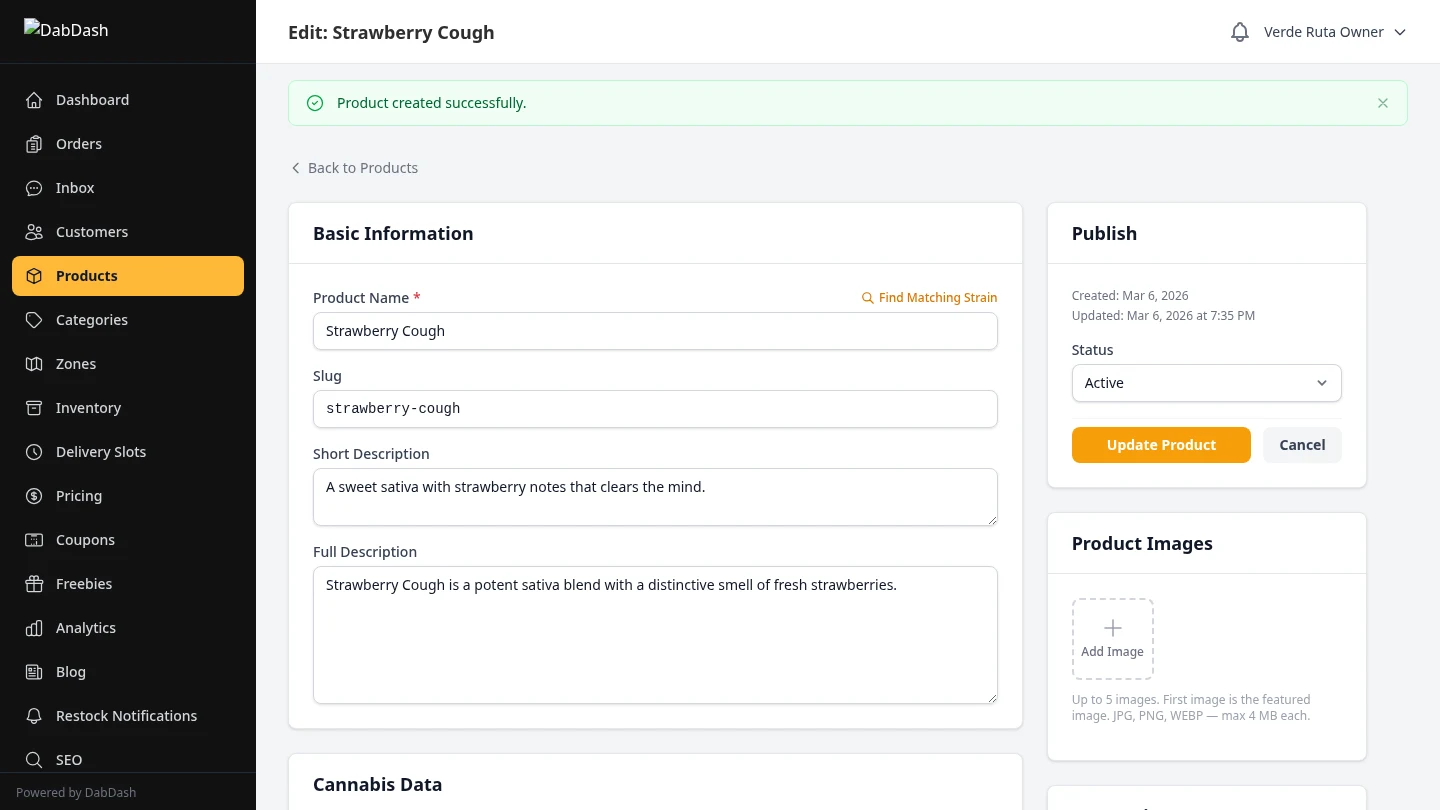Dismiss the product created success message
The image size is (1440, 810).
(1383, 102)
